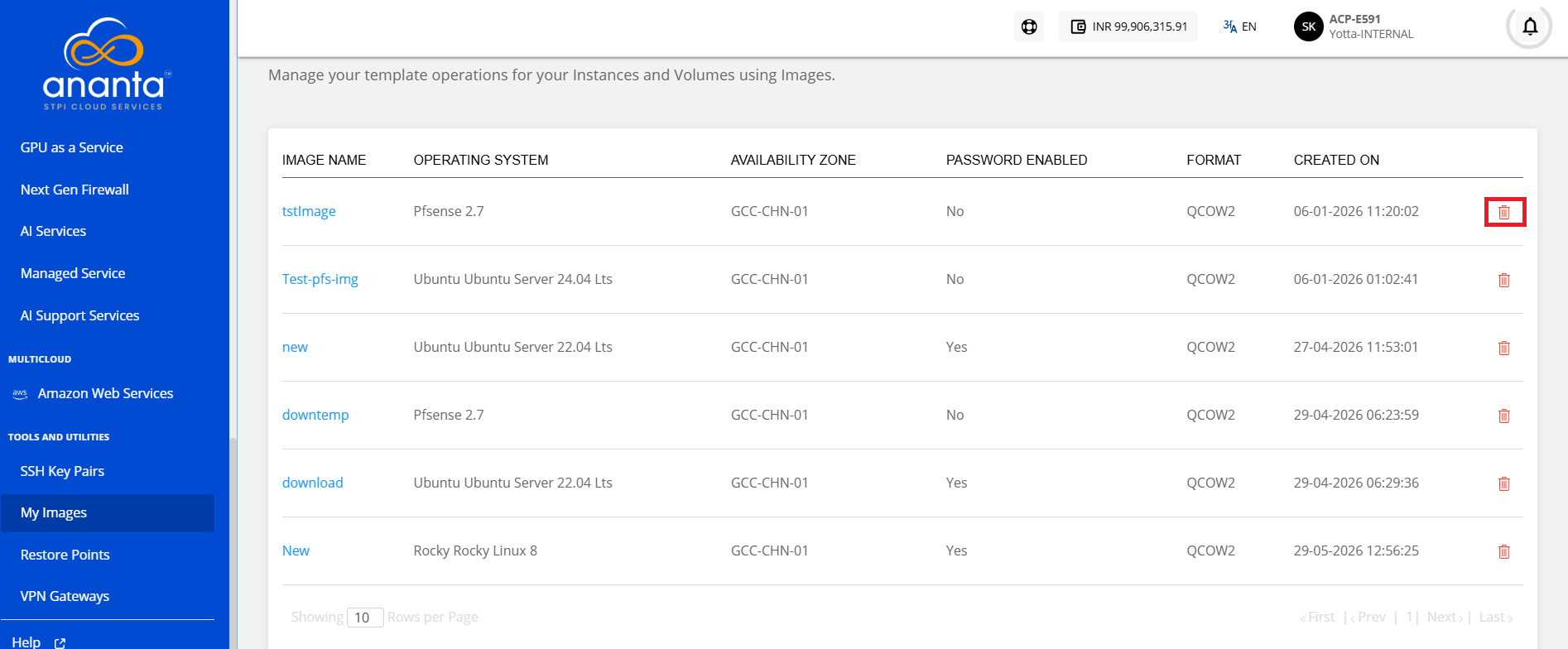This screenshot has width=1568, height=649.
Task: Open Amazon Web Services
Action: point(105,393)
